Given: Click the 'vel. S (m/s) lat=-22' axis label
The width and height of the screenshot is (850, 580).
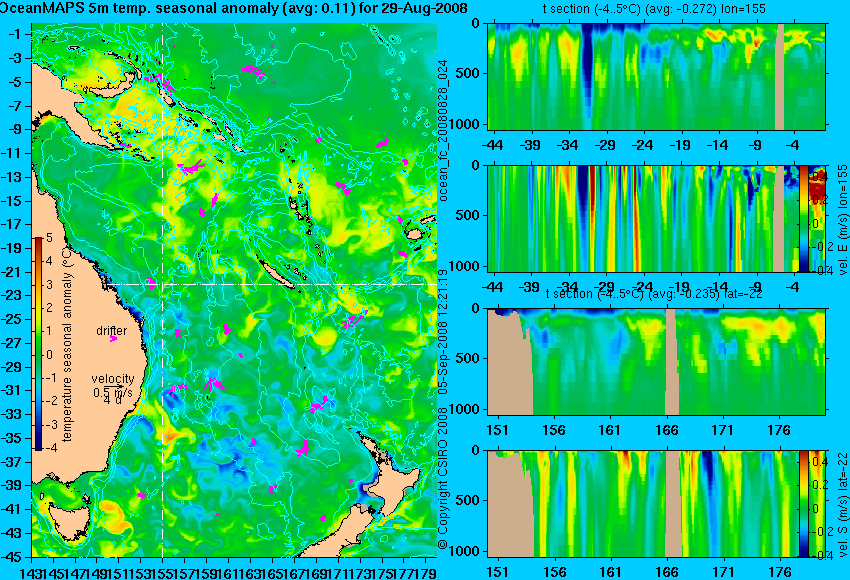Looking at the screenshot, I should (842, 504).
